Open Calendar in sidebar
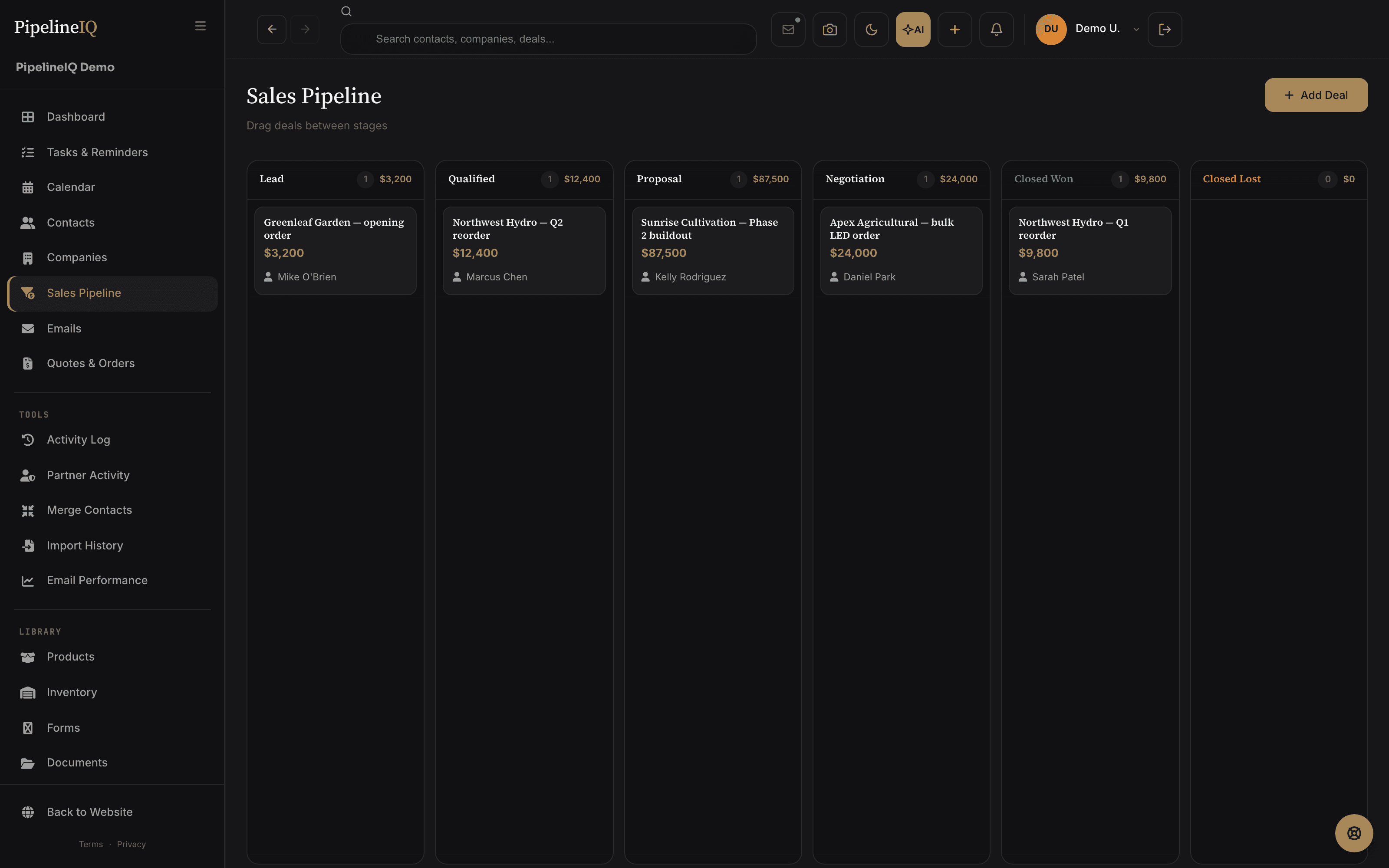This screenshot has height=868, width=1389. coord(112,187)
